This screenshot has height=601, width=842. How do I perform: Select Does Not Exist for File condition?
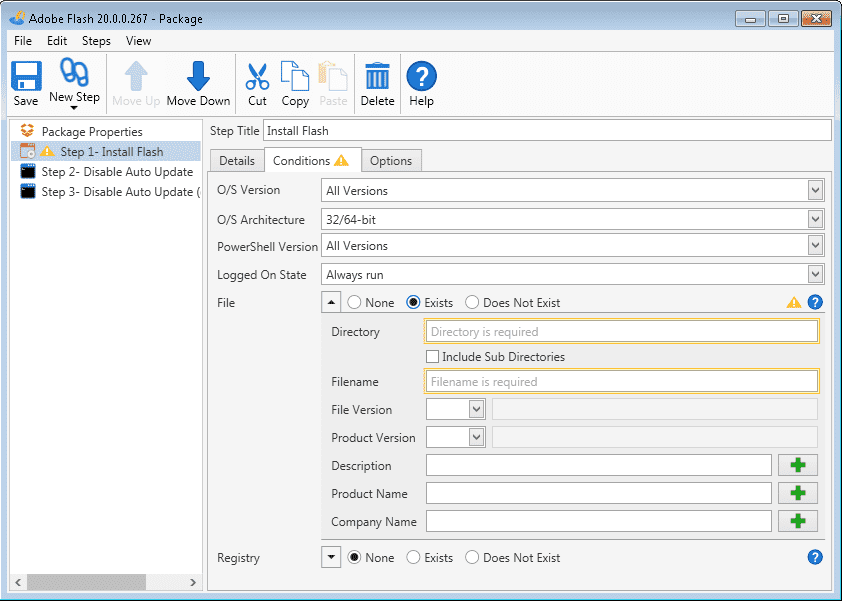[472, 302]
